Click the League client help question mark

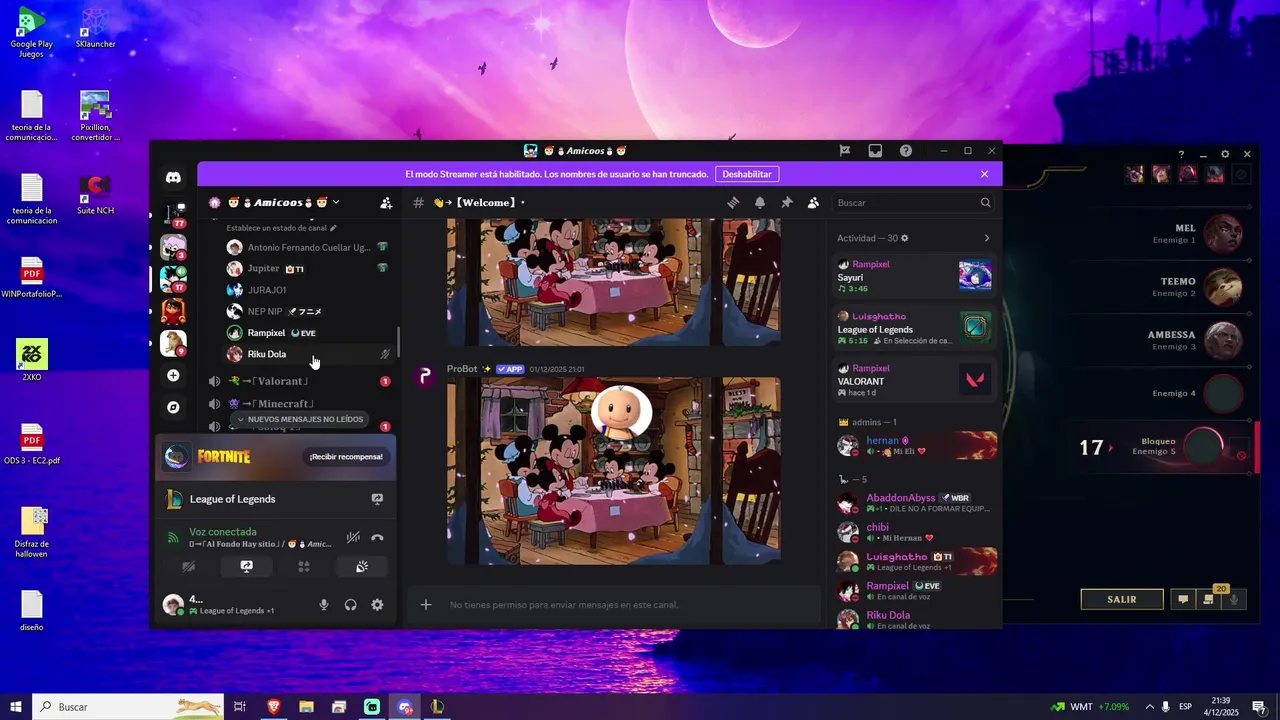(x=1181, y=154)
